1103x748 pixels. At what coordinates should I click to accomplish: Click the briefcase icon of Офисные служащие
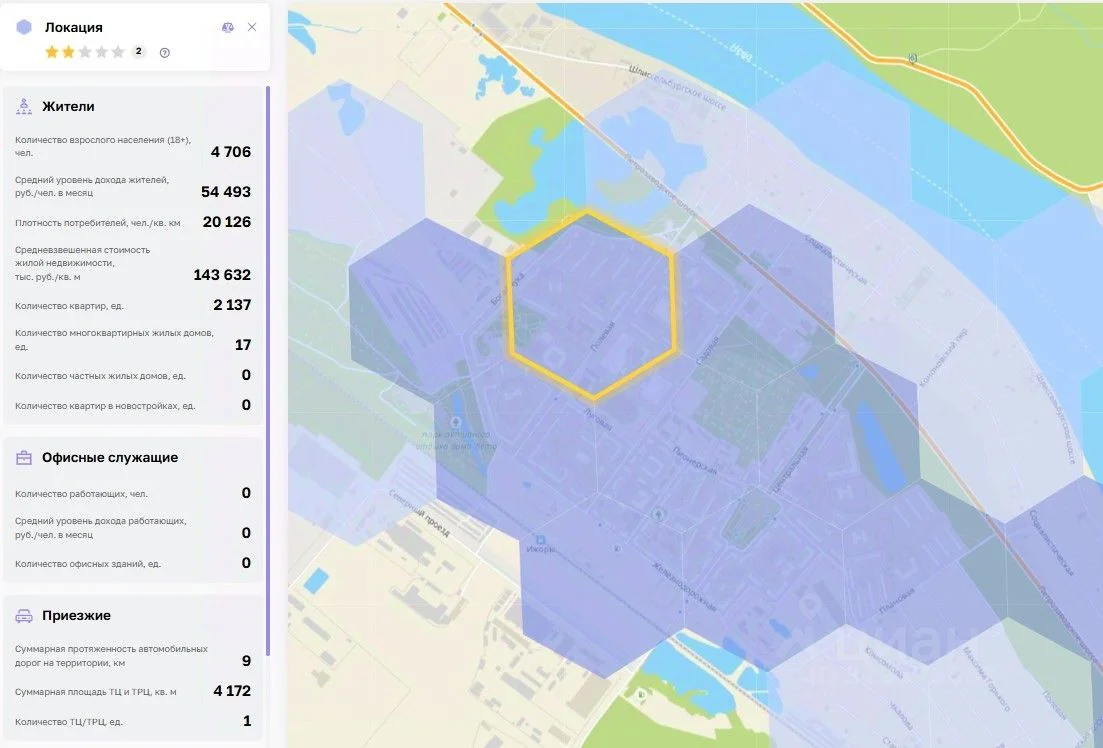[24, 458]
